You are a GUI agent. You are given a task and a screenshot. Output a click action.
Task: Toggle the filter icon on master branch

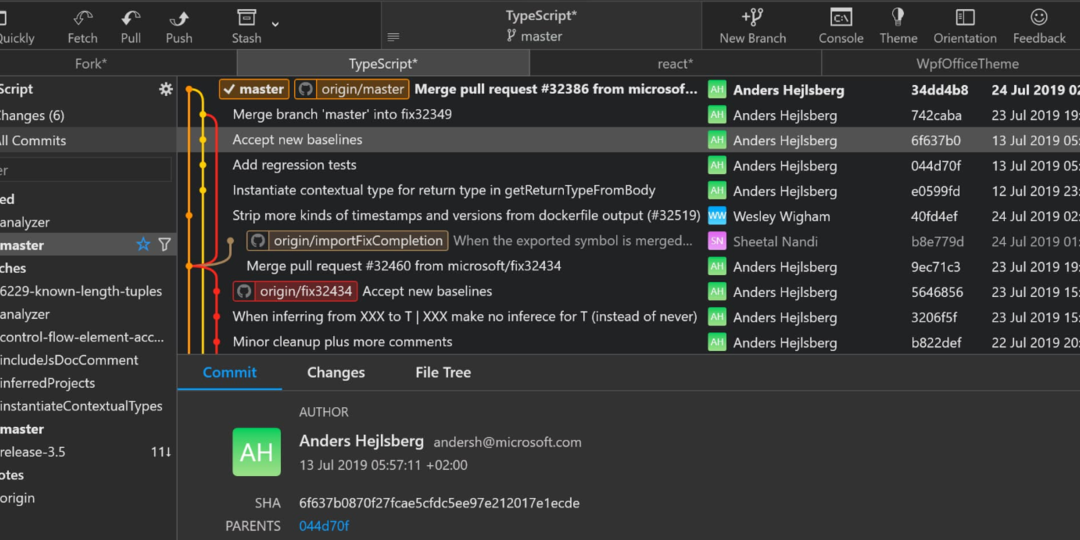coord(164,245)
